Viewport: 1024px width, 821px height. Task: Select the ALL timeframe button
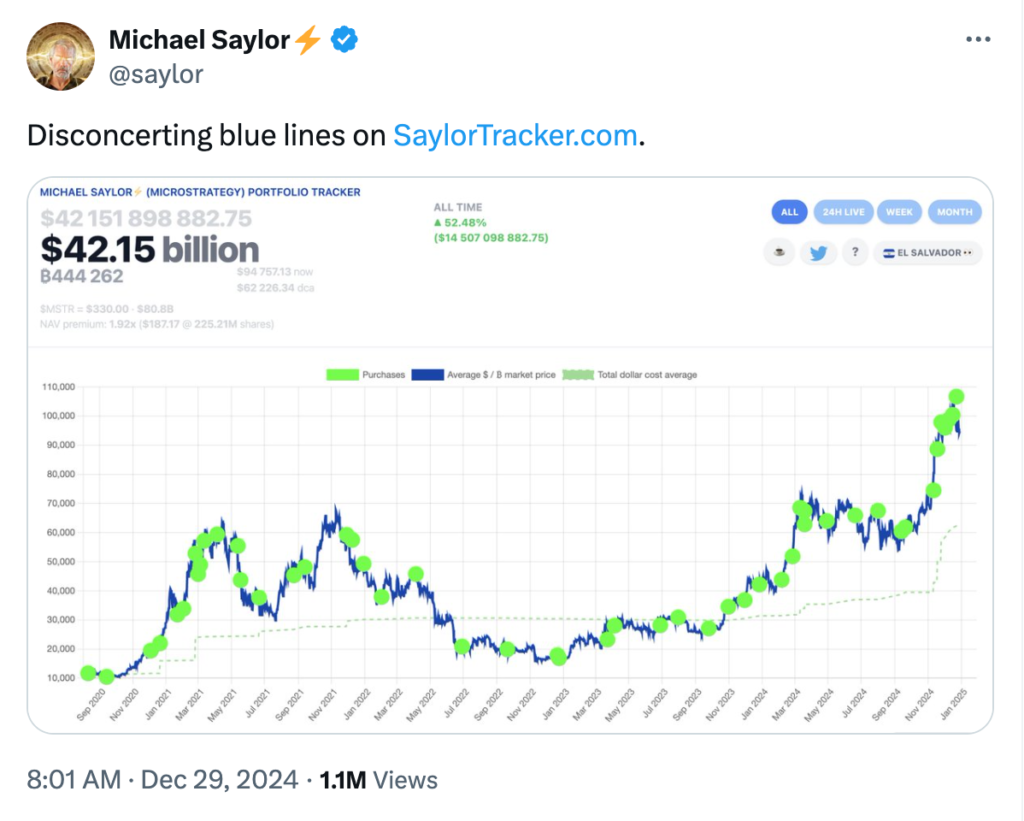(789, 212)
